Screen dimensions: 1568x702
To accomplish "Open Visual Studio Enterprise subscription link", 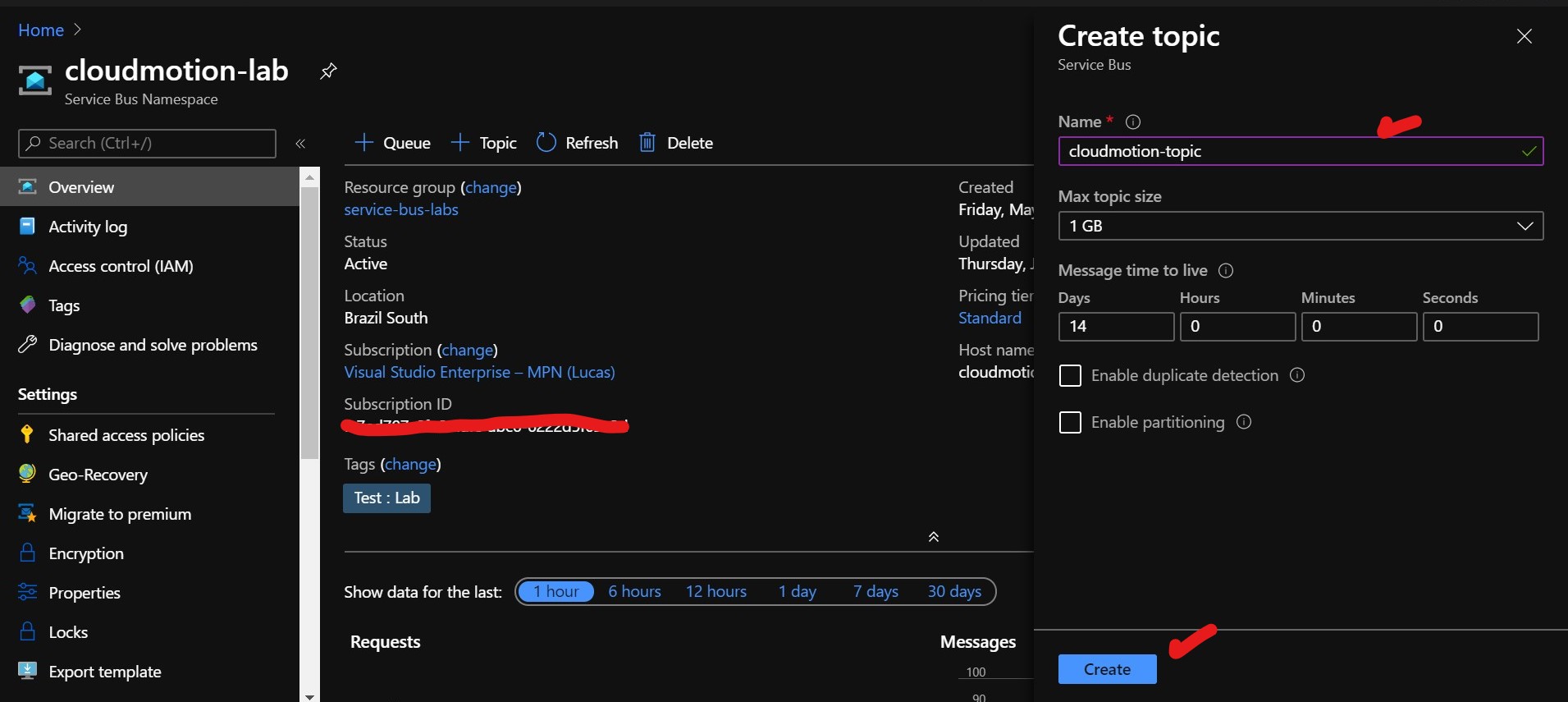I will pyautogui.click(x=479, y=372).
